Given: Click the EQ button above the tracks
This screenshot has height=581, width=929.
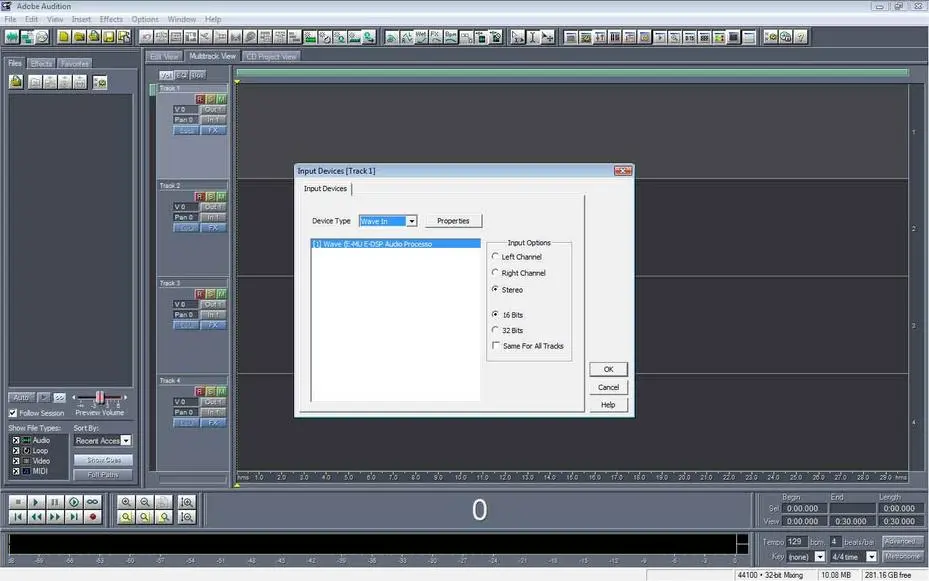Looking at the screenshot, I should (x=181, y=75).
